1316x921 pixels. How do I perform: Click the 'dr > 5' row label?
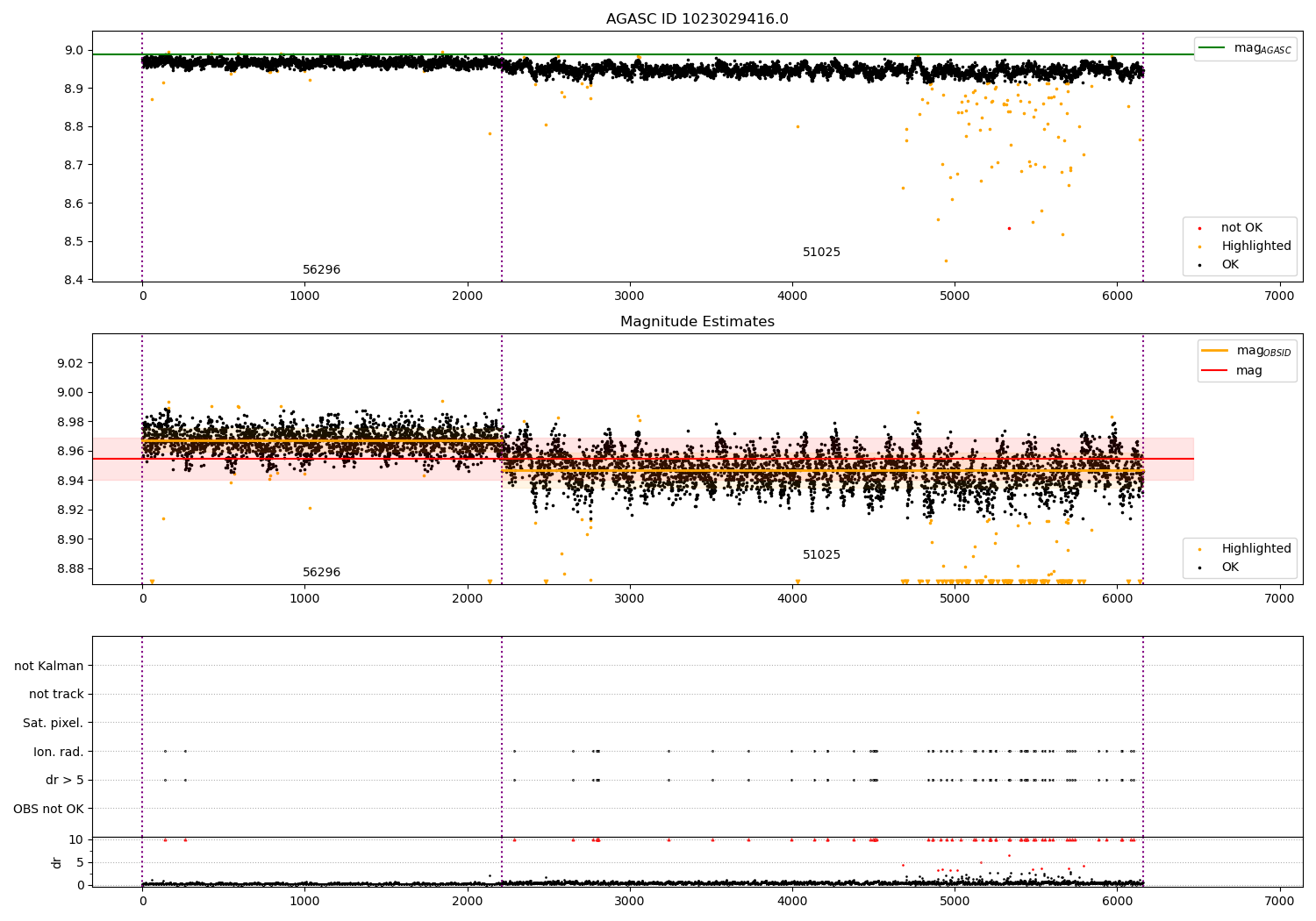click(x=65, y=781)
